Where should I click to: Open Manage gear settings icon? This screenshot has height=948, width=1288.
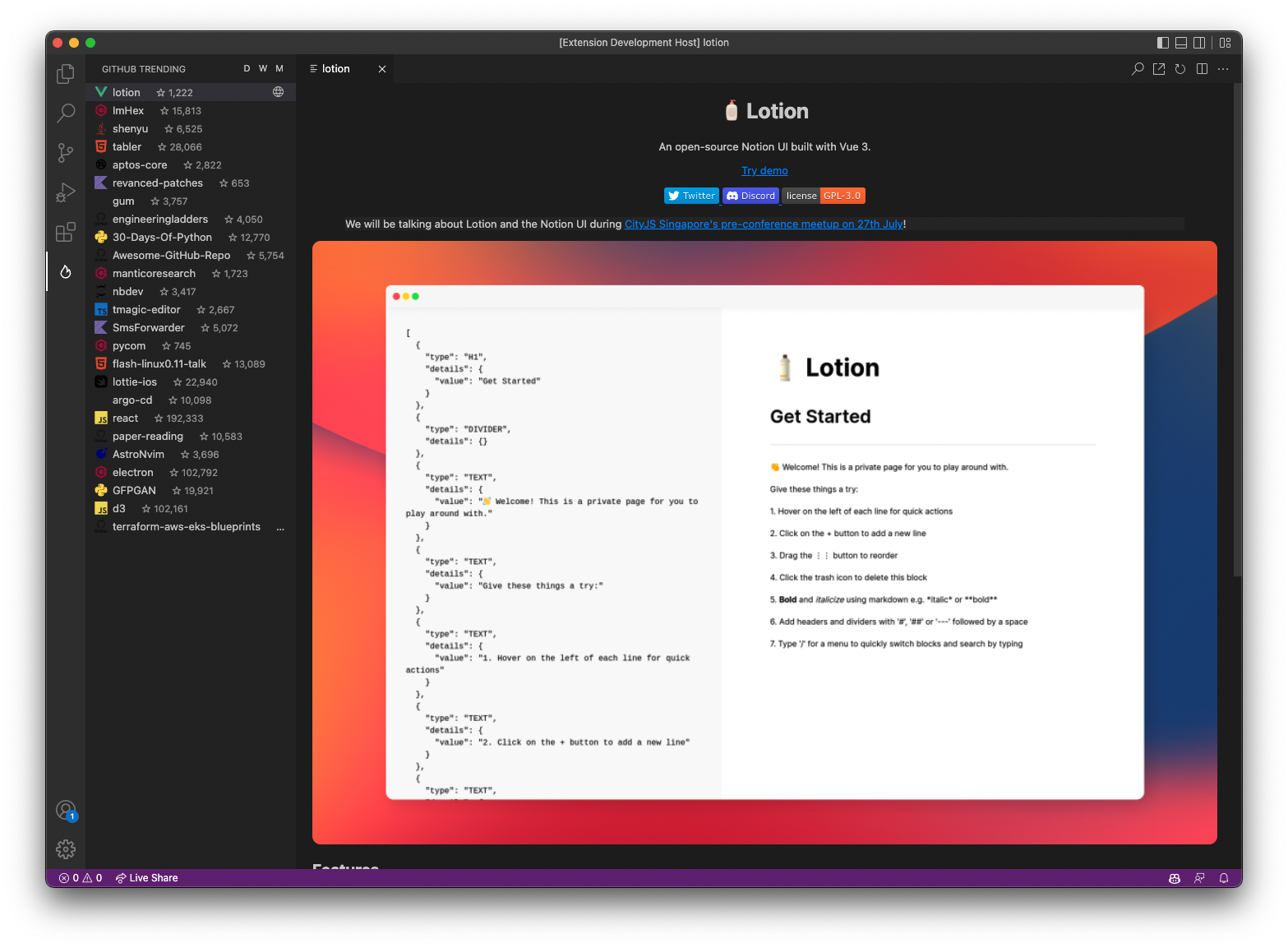pos(66,849)
